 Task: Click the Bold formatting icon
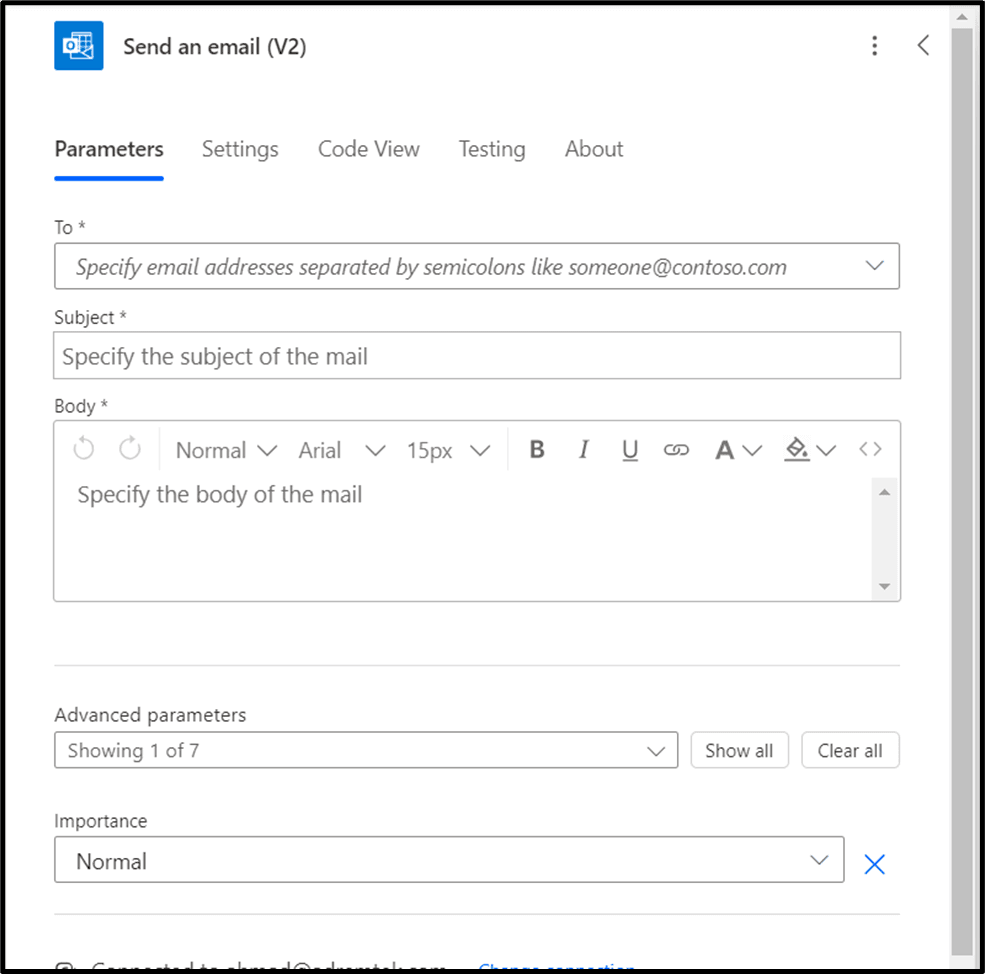coord(537,450)
